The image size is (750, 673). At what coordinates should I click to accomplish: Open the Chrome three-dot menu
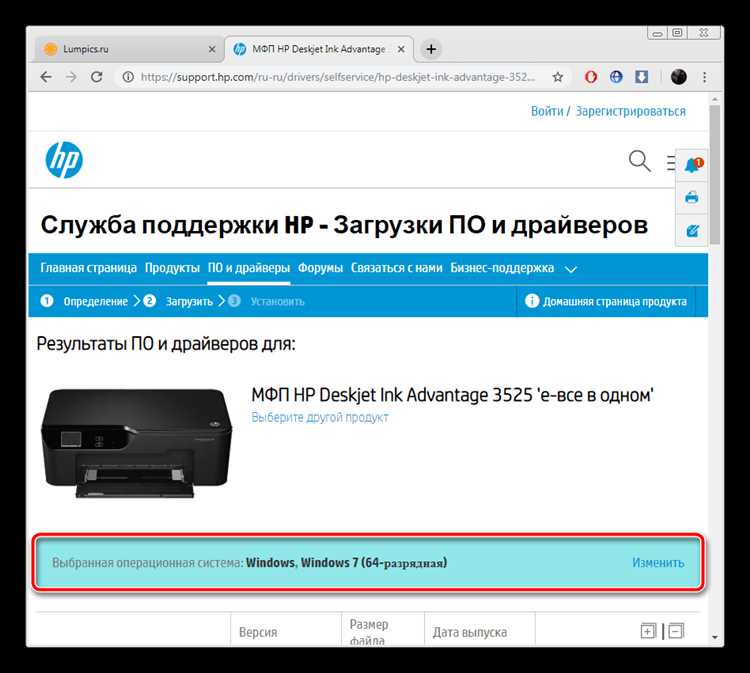click(705, 77)
